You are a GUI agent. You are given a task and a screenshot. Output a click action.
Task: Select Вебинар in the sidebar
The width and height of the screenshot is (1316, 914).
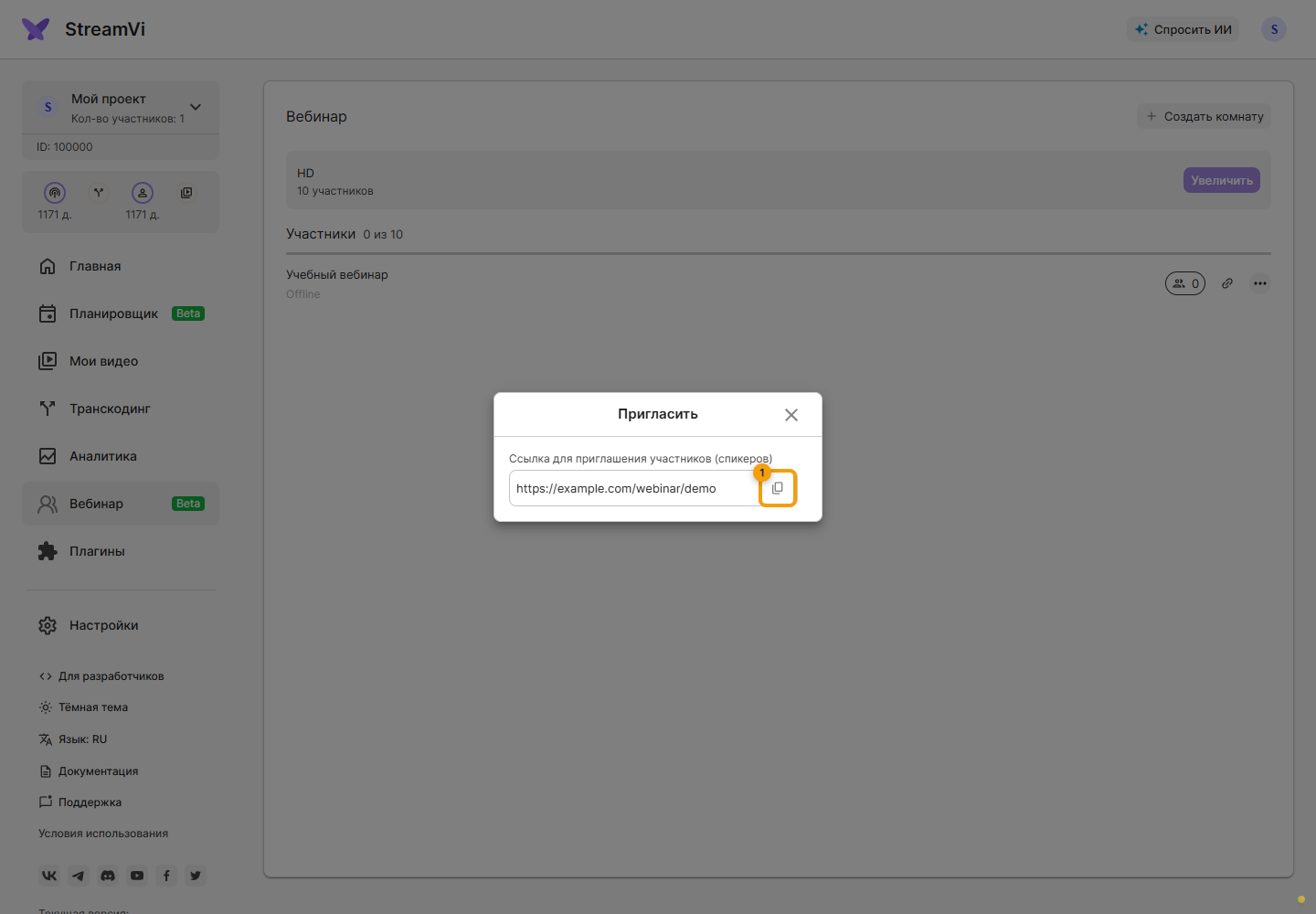[121, 504]
